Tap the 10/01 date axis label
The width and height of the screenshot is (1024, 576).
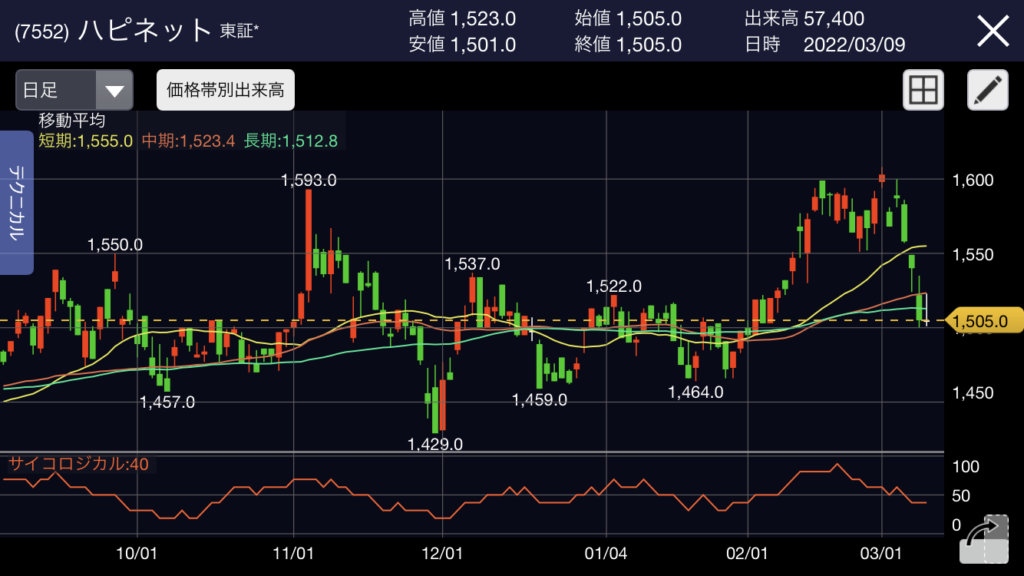(136, 554)
